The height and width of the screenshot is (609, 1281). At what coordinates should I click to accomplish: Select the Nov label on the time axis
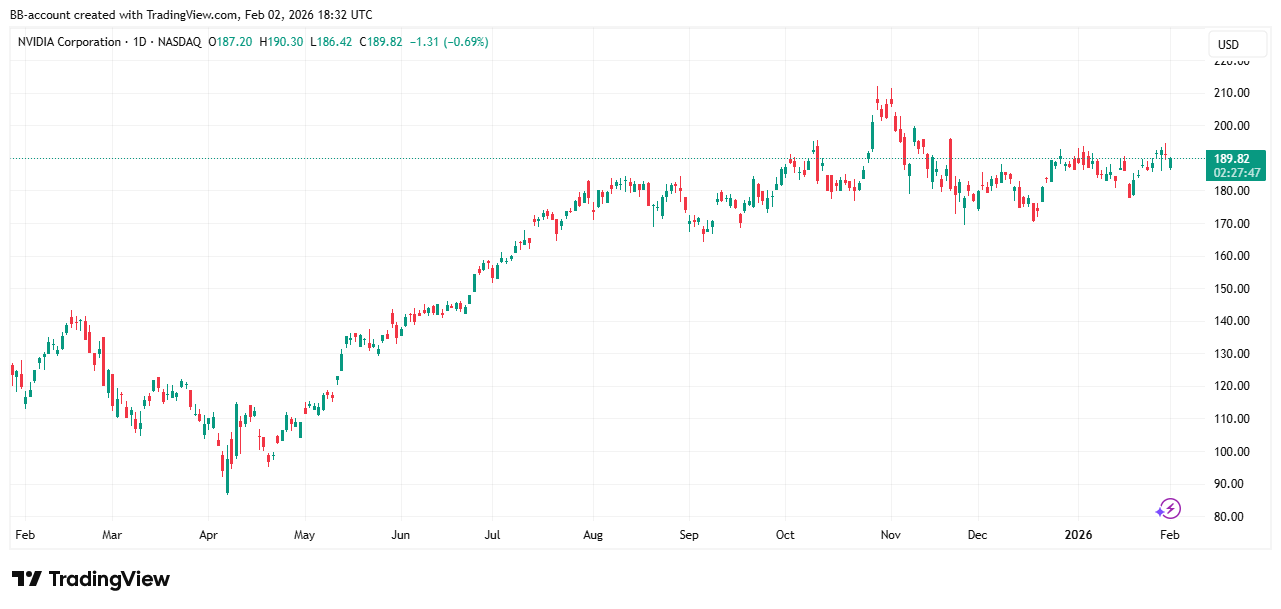tap(891, 535)
